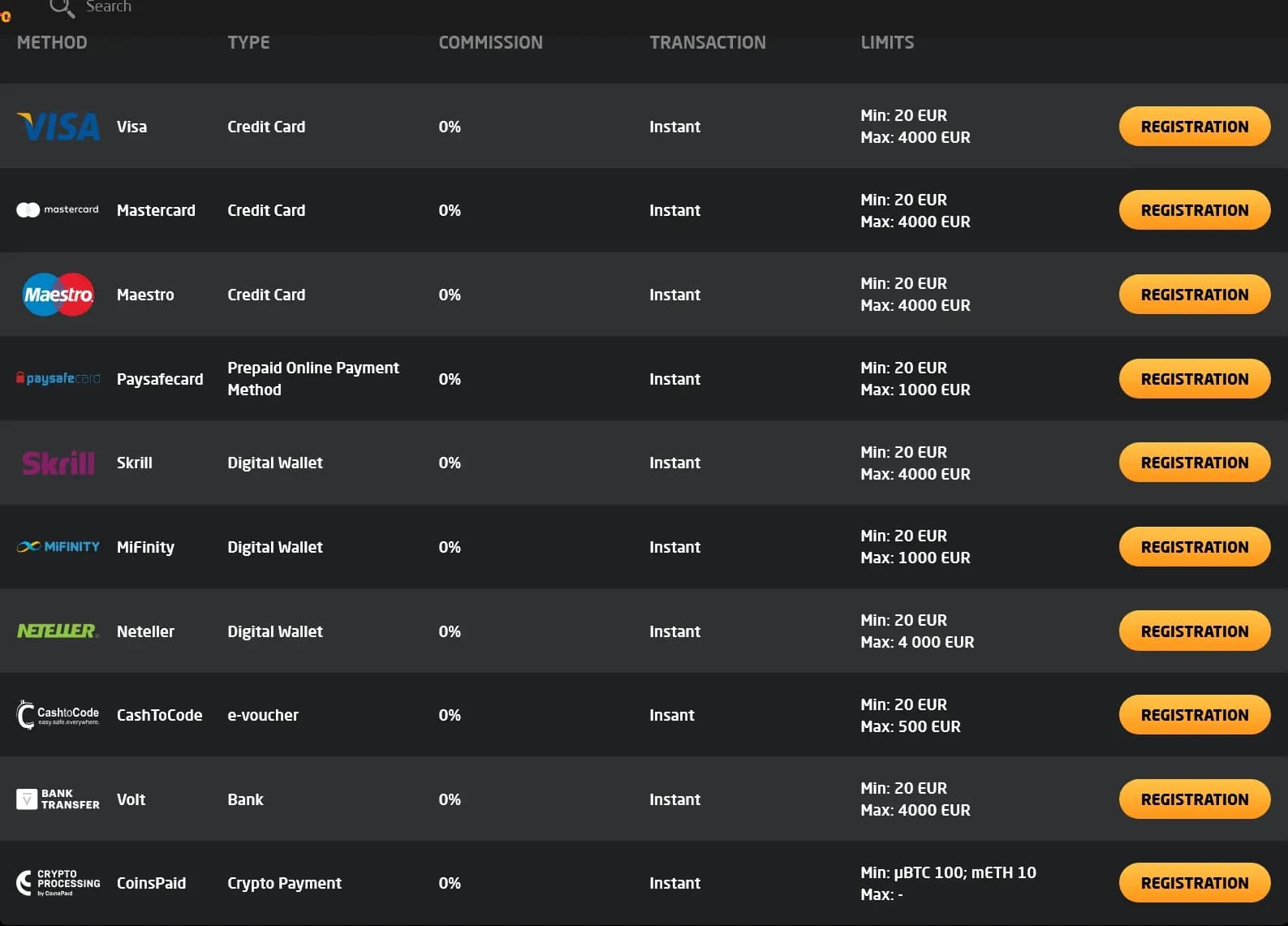Click Registration button in Volt row
Viewport: 1288px width, 926px height.
click(x=1195, y=799)
